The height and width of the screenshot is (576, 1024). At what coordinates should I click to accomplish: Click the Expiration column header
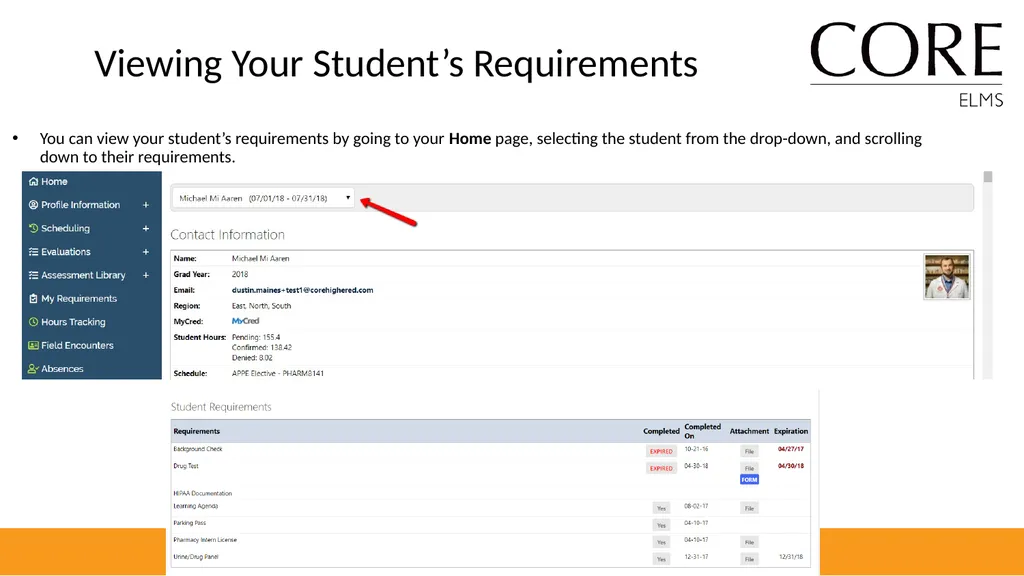(x=791, y=431)
